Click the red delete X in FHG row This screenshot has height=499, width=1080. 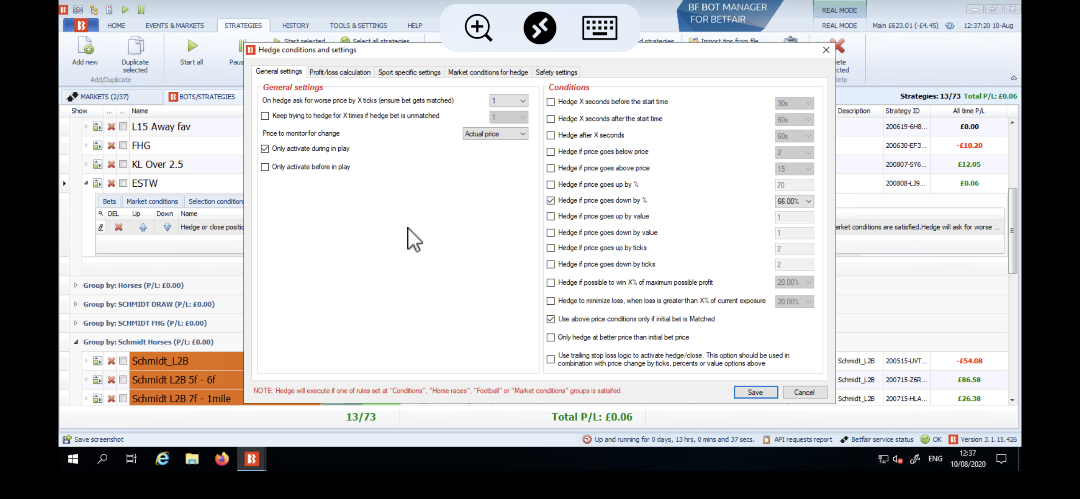coord(111,145)
